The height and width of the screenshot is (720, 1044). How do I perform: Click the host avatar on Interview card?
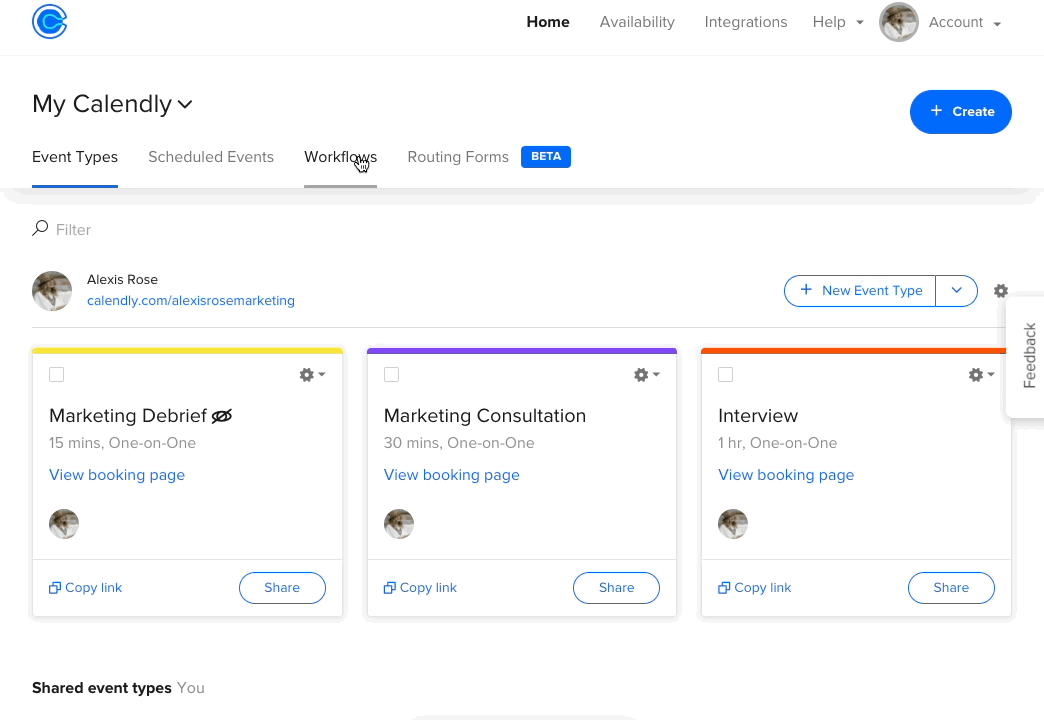coord(733,524)
